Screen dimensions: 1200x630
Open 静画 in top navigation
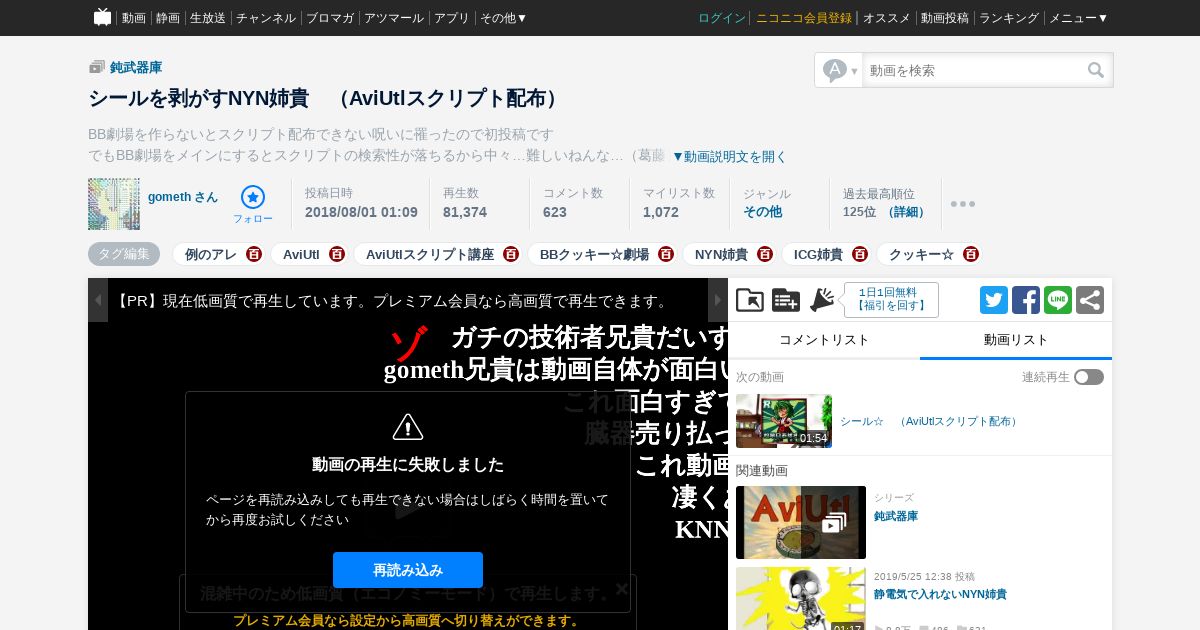pyautogui.click(x=168, y=18)
